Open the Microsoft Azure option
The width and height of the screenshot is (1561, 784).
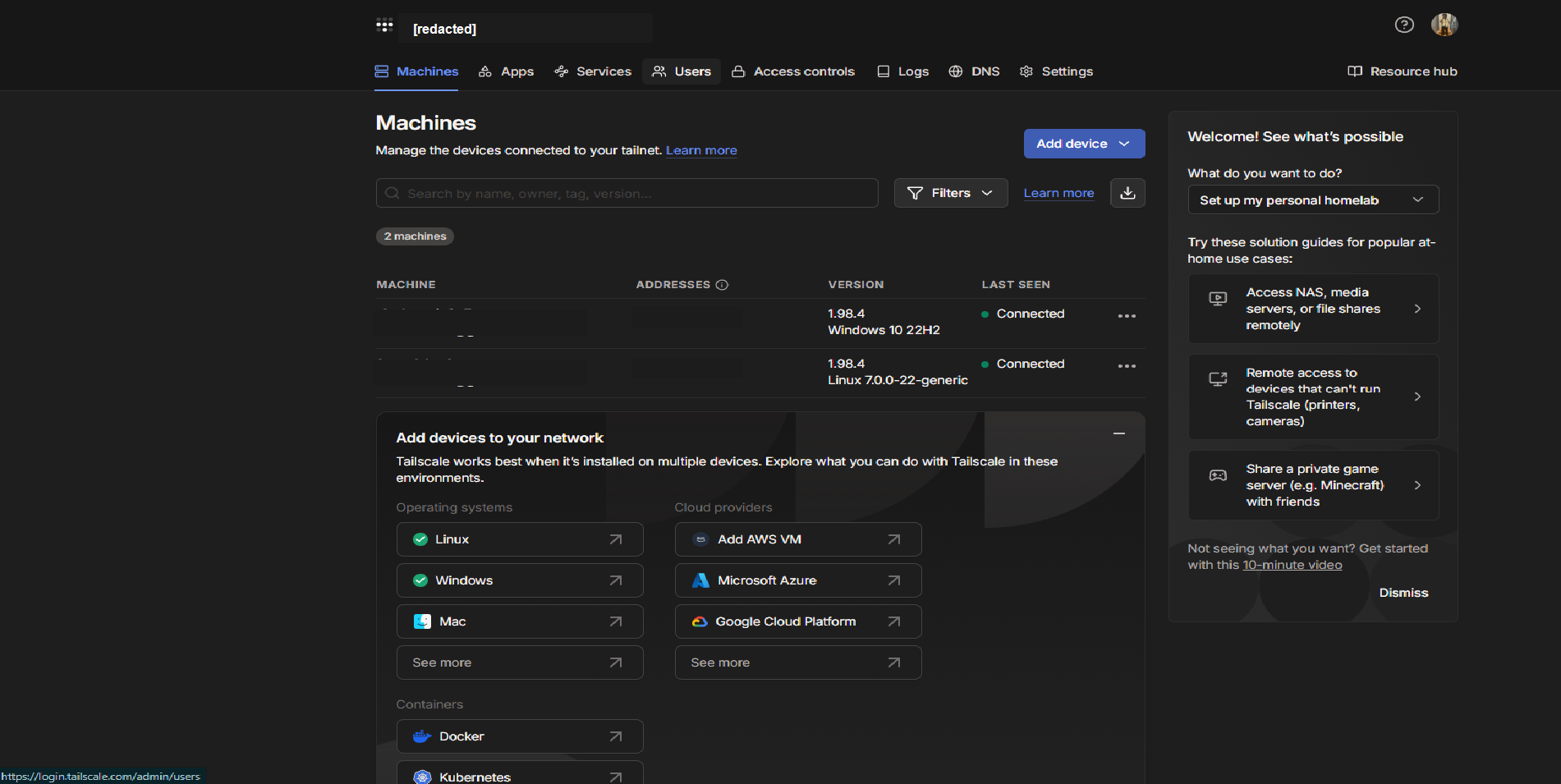click(x=798, y=580)
